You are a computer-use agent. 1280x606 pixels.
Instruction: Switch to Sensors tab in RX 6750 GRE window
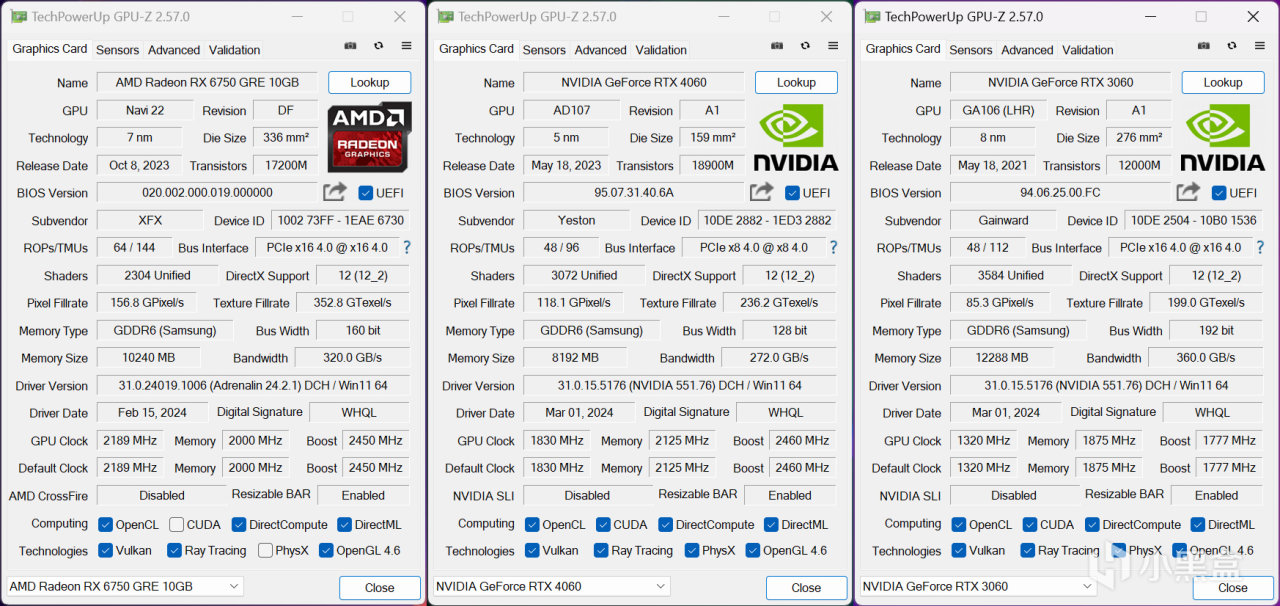(118, 50)
